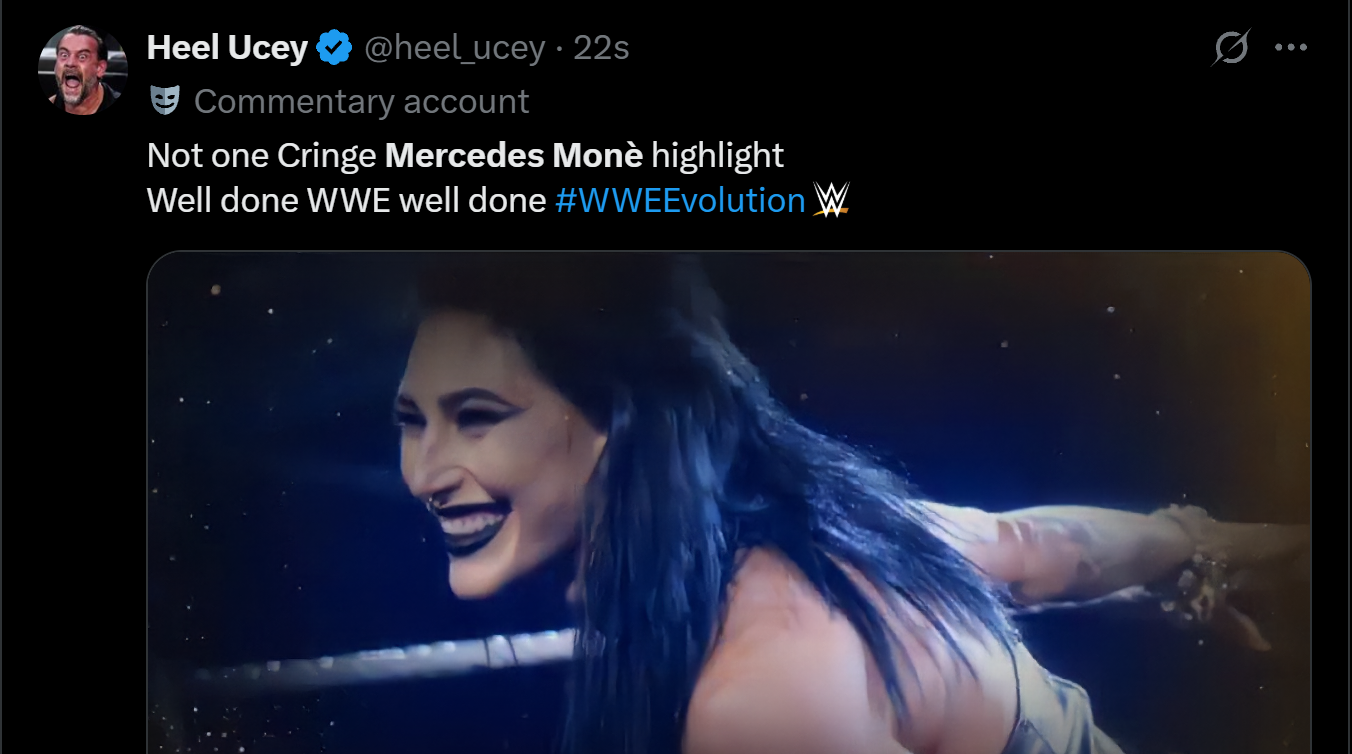Viewport: 1352px width, 754px height.
Task: Click the smiling face in the media
Action: pyautogui.click(x=492, y=470)
